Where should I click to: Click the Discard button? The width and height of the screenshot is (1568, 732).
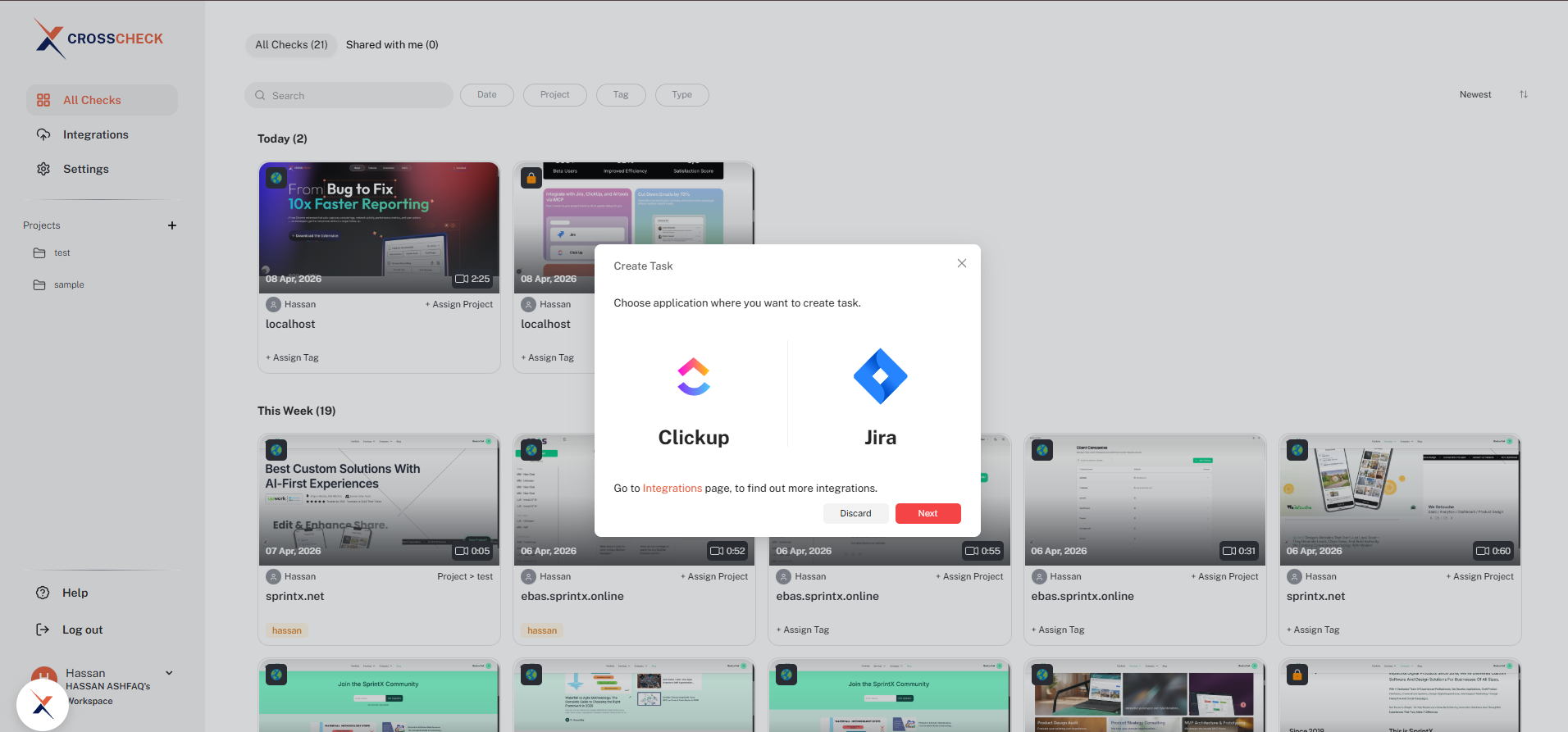click(x=855, y=513)
